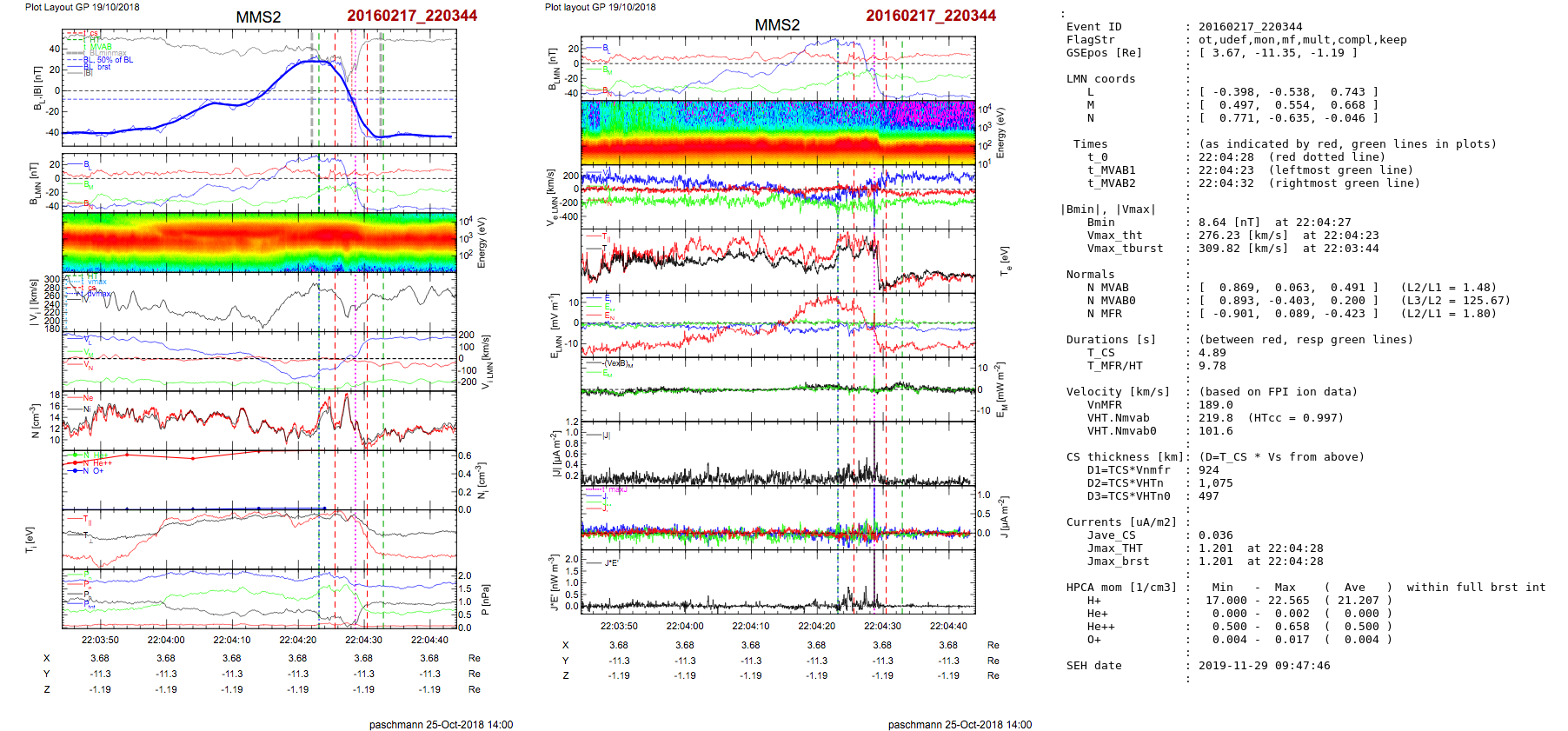Screen dimensions: 1568x731
Task: Click the LMN coords section heading
Action: [1100, 79]
